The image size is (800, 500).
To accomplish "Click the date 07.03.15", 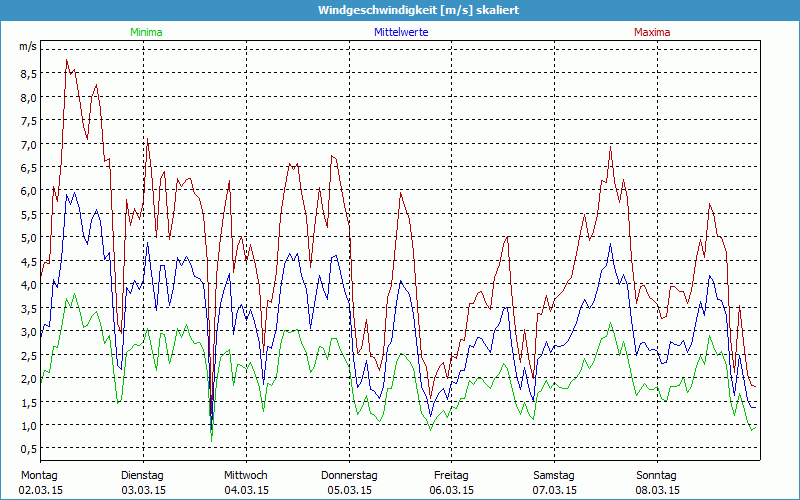I will click(x=555, y=490).
